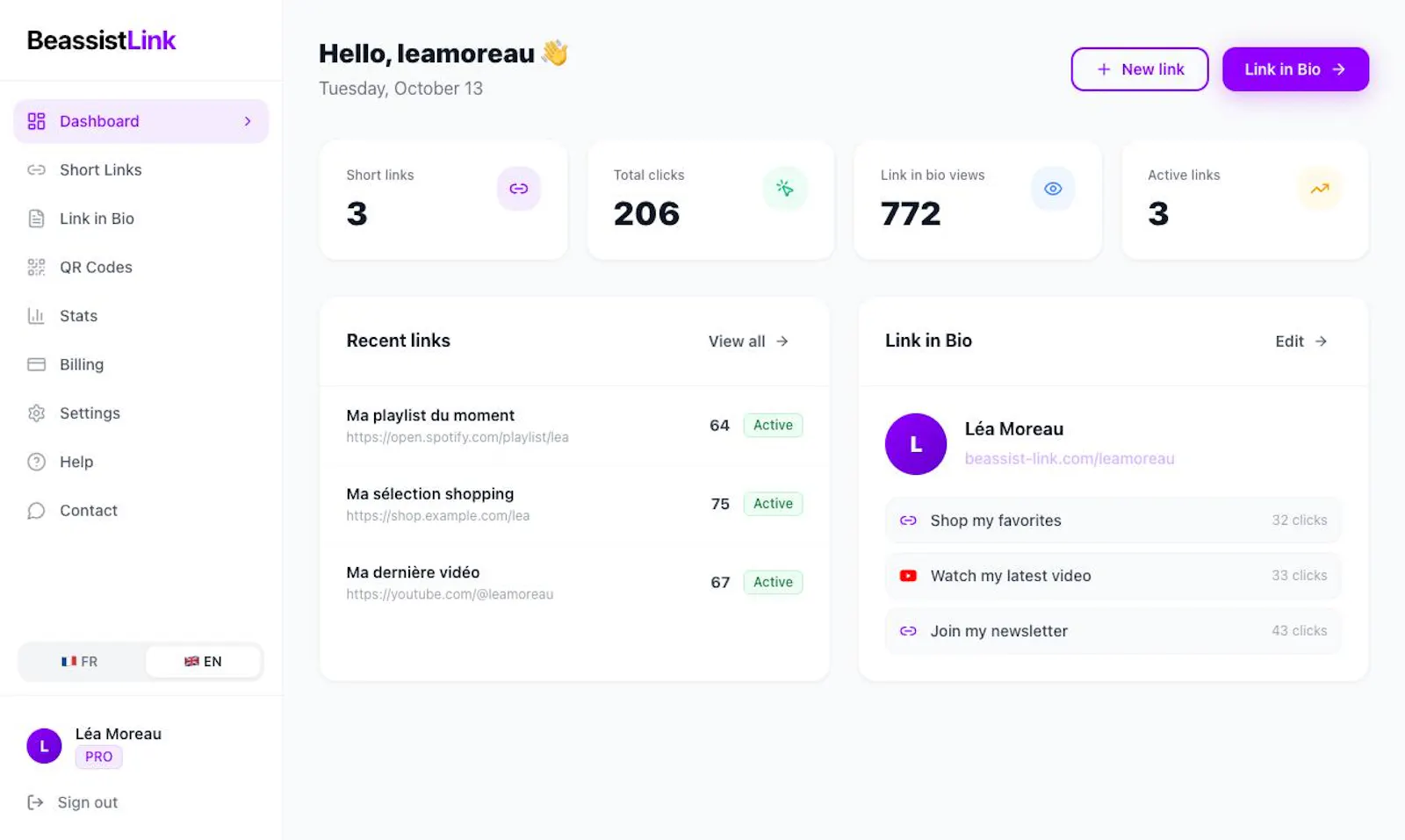
Task: Click the purple Link in Bio button
Action: point(1295,69)
